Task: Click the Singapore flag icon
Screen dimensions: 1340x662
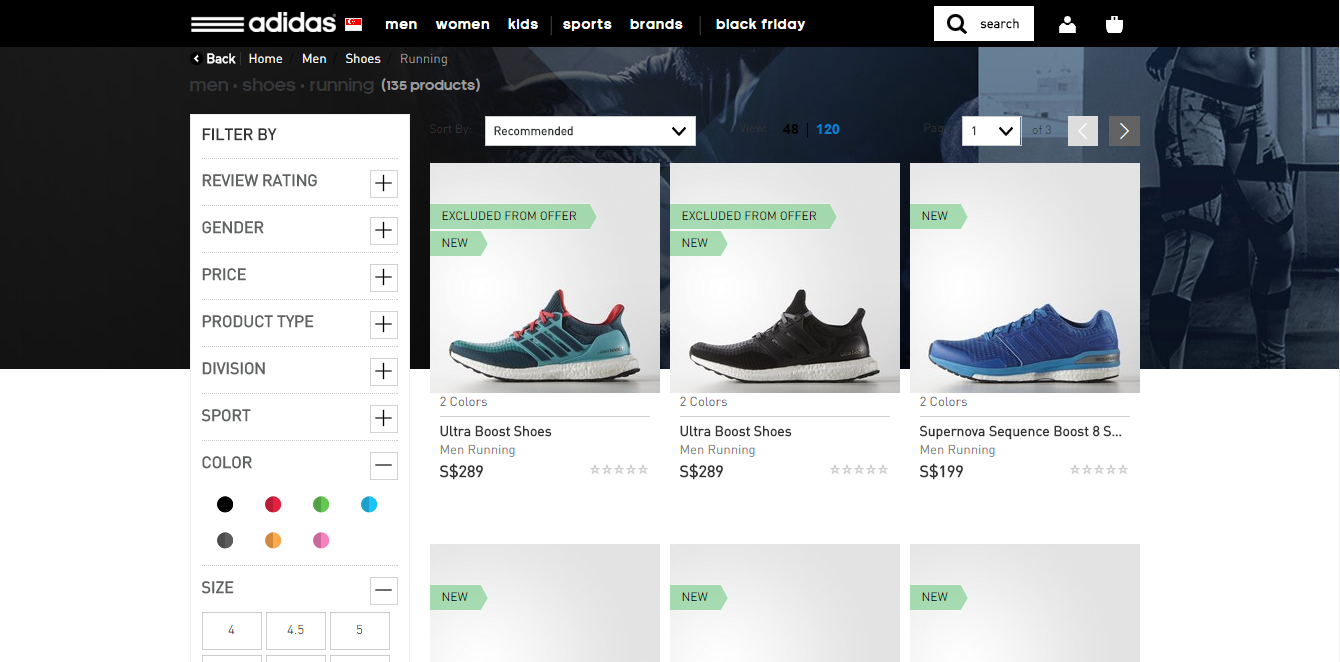Action: 353,24
